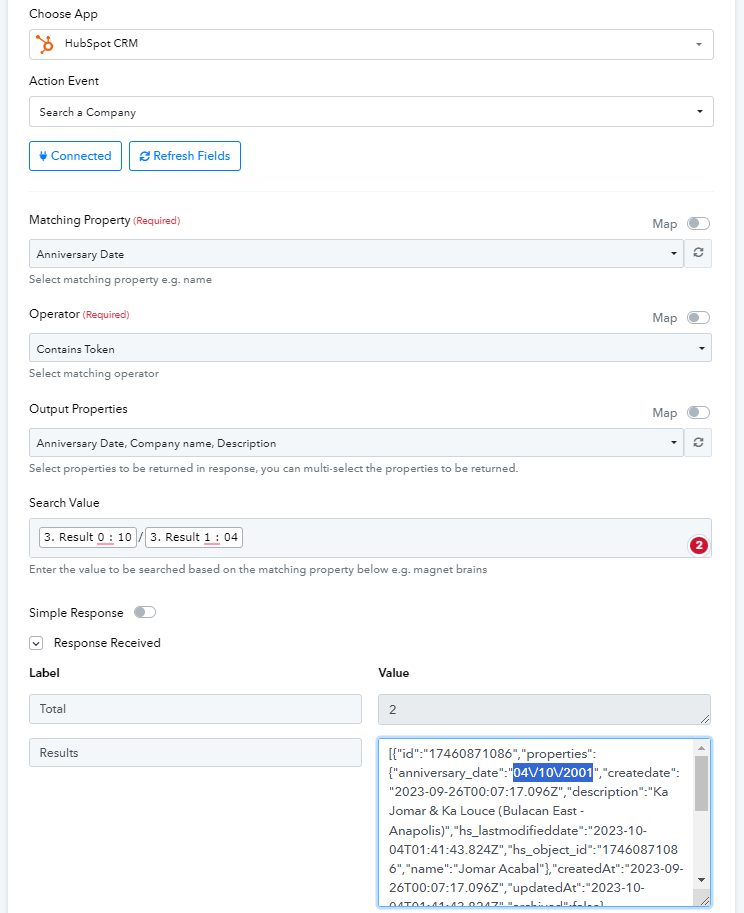744x913 pixels.
Task: Click the HubSpot CRM logo icon
Action: [x=45, y=44]
